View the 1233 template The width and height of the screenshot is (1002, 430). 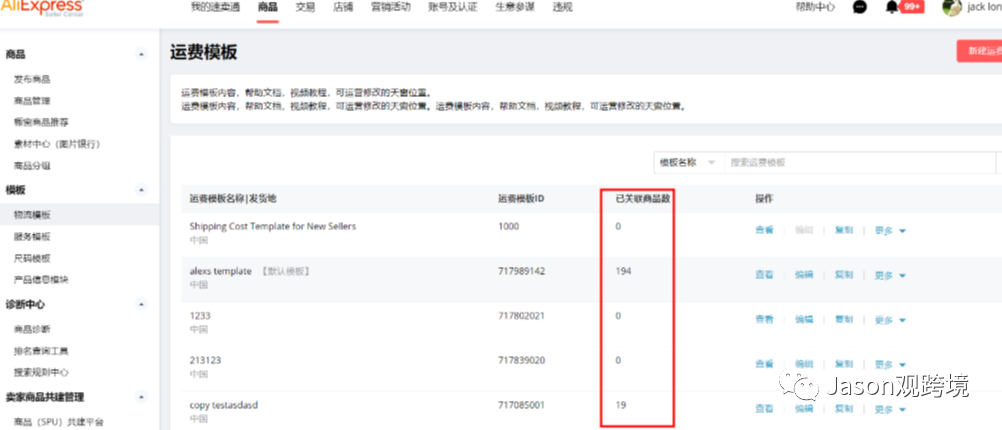(764, 319)
